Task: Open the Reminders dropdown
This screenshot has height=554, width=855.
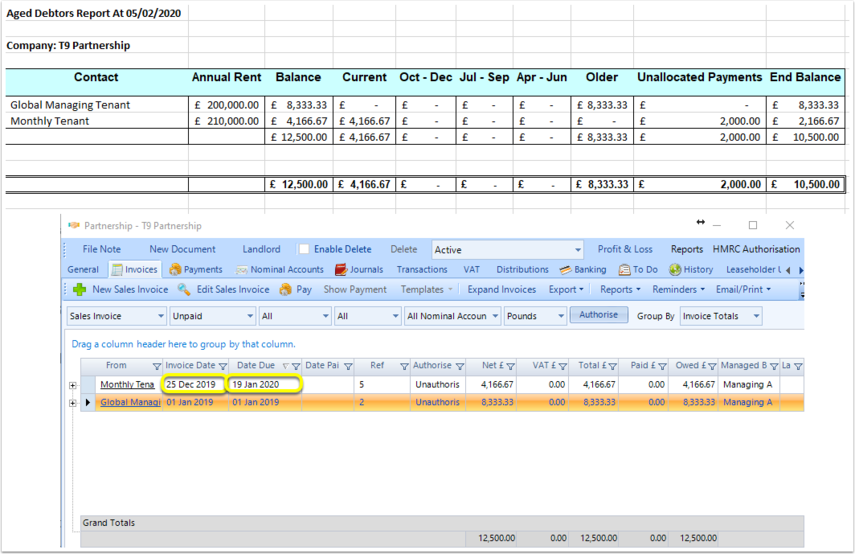Action: pyautogui.click(x=678, y=290)
